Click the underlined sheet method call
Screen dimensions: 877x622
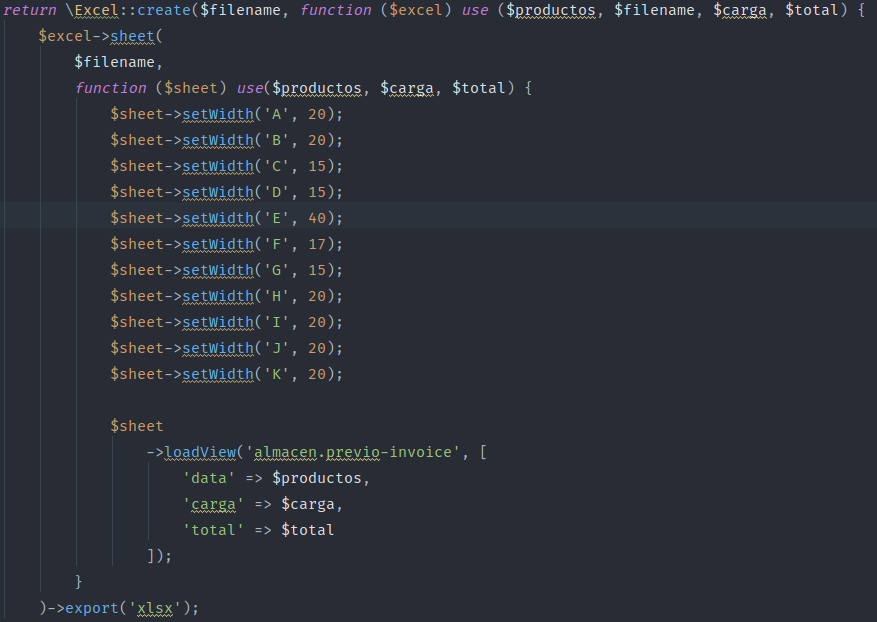[x=131, y=35]
